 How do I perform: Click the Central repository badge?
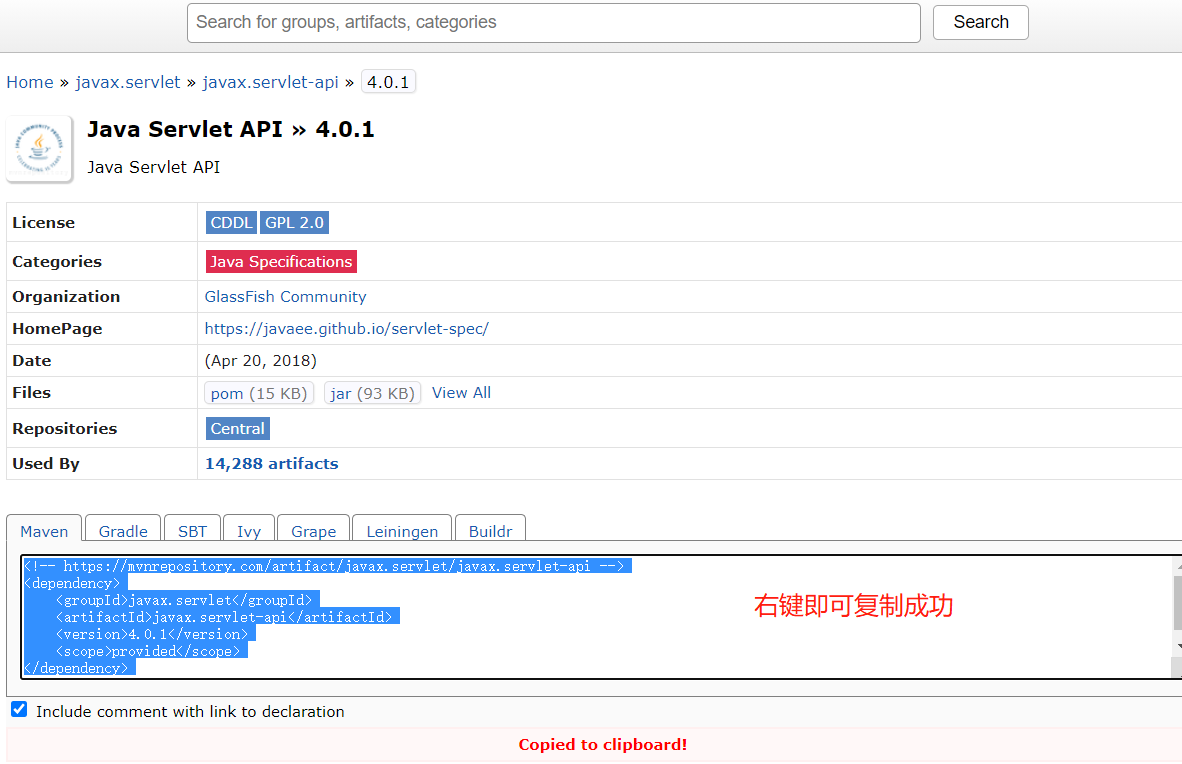[237, 428]
